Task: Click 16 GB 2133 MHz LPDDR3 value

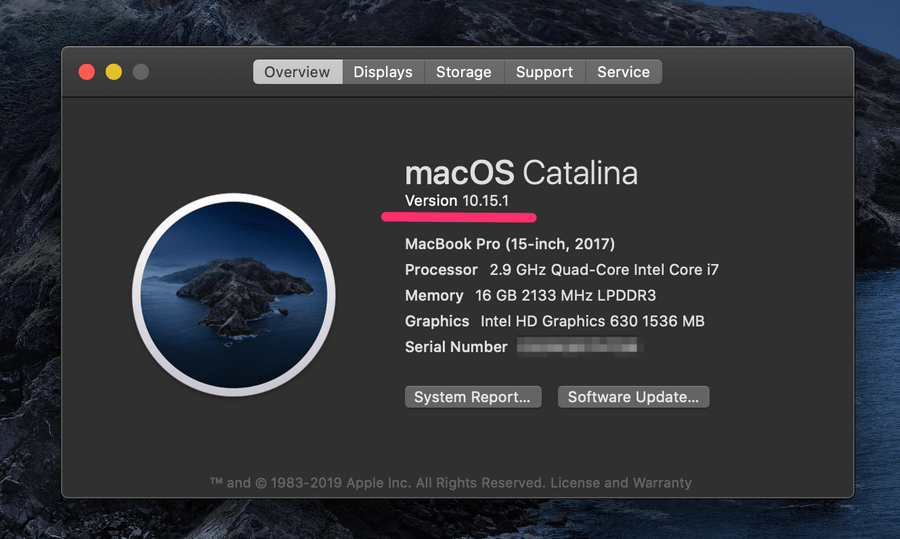Action: [x=565, y=296]
